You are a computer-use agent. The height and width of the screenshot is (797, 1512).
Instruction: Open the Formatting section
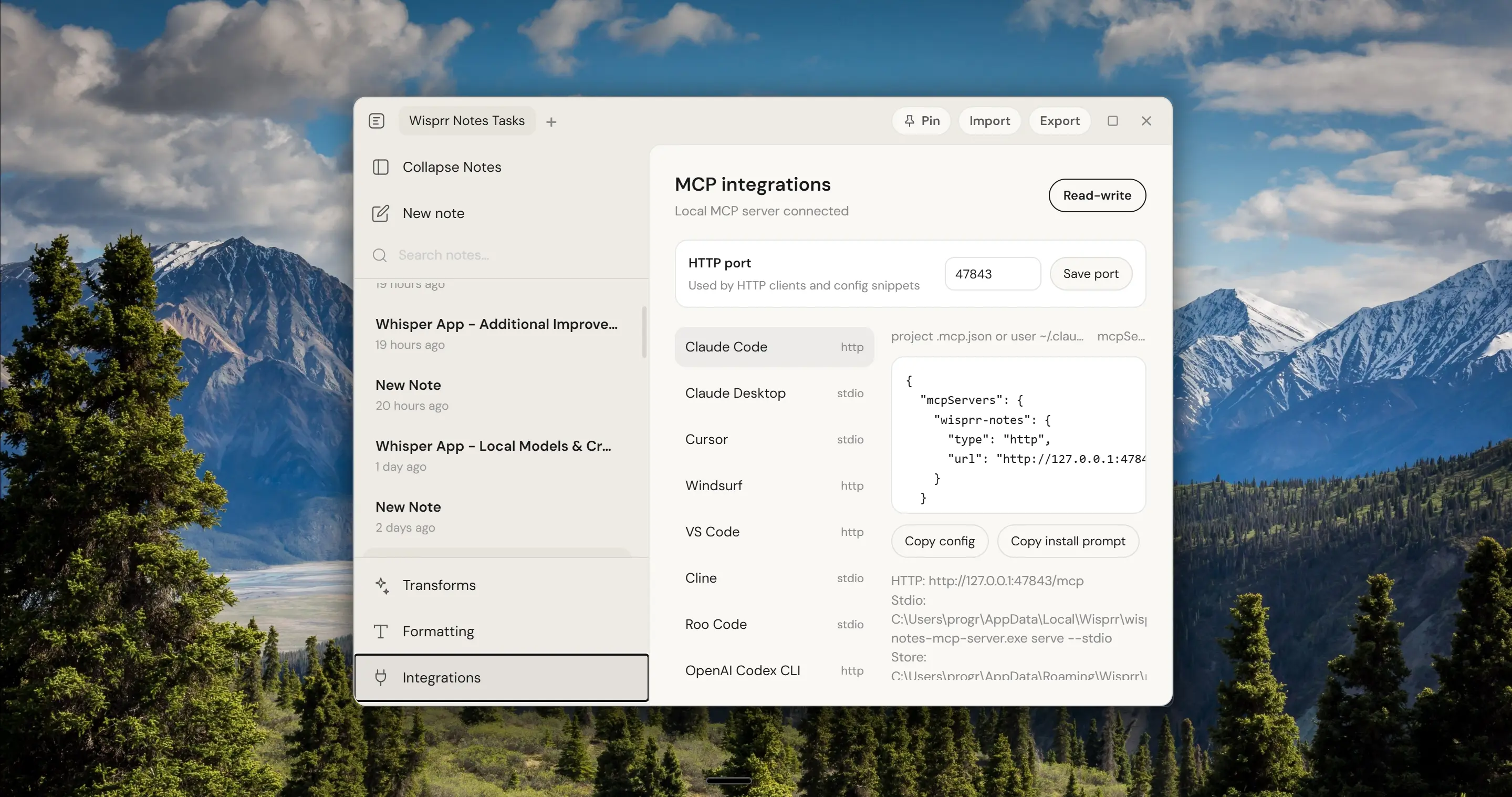coord(502,632)
